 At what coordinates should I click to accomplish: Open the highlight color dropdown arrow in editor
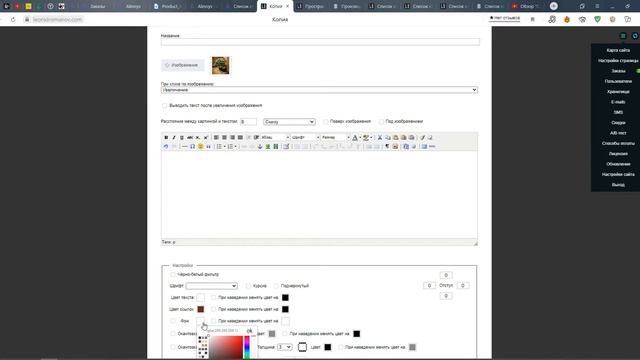click(371, 138)
